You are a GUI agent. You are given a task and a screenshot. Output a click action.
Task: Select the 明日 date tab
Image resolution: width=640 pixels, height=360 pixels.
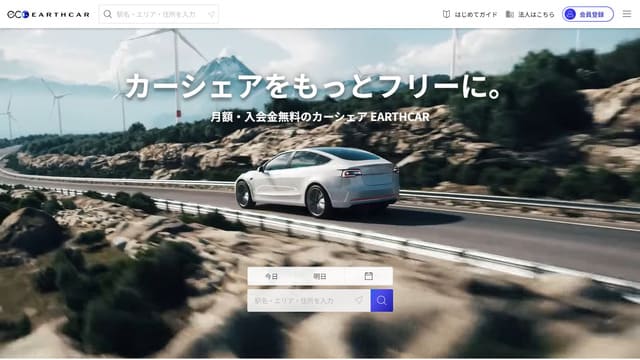coord(320,276)
